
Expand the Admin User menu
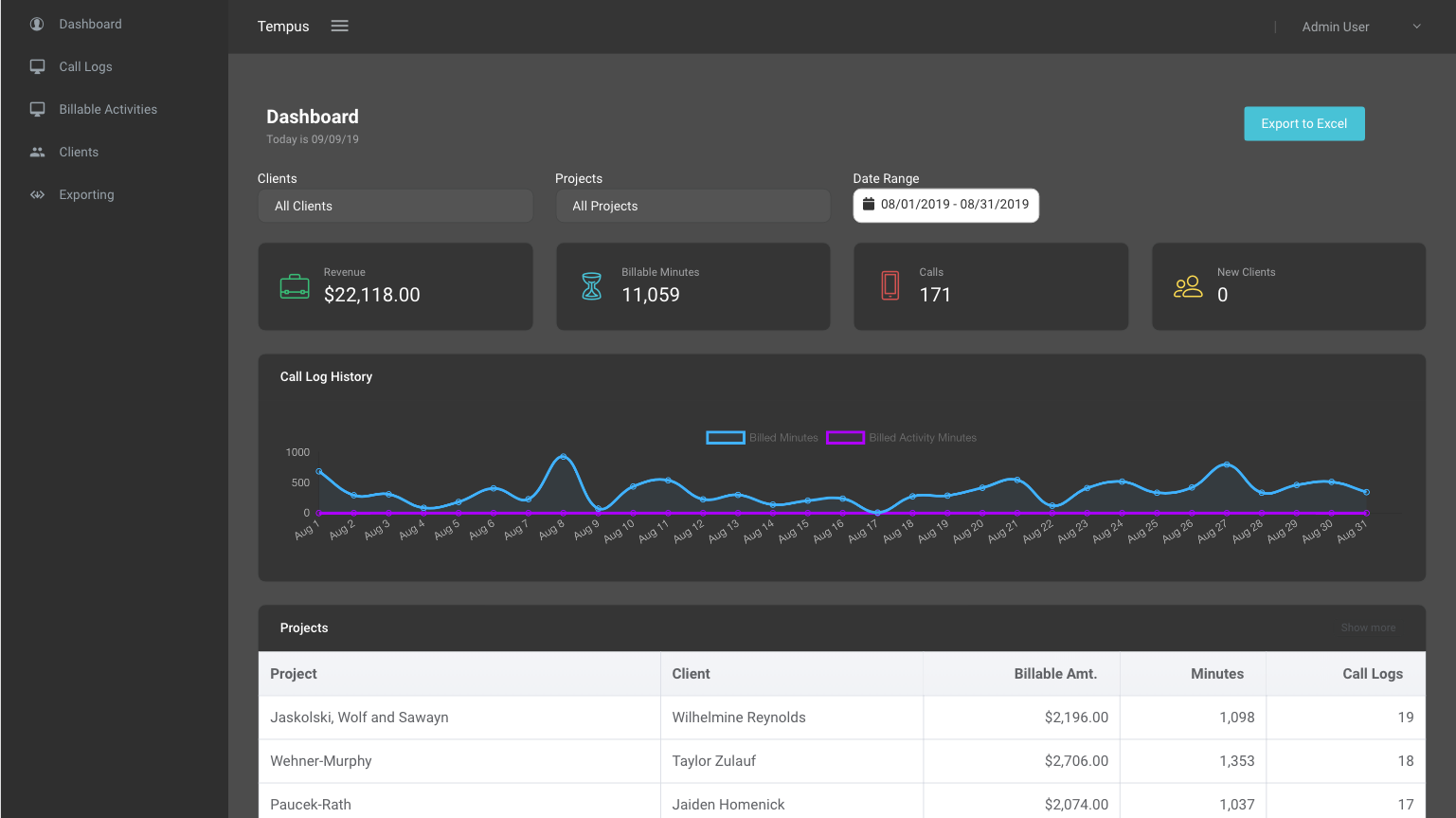tap(1360, 27)
